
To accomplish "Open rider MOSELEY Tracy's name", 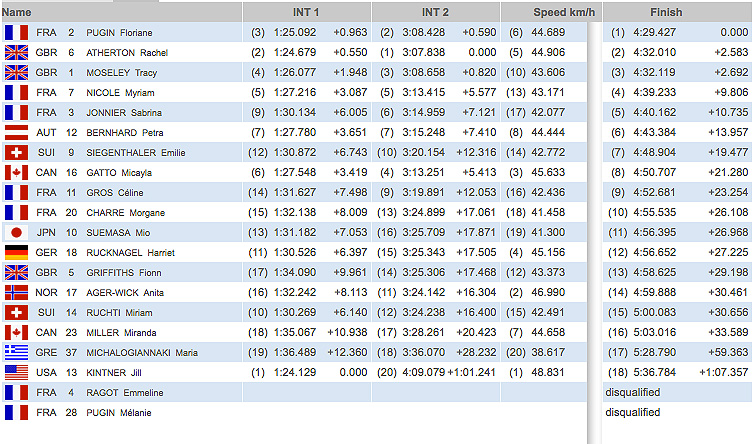I will pyautogui.click(x=120, y=72).
